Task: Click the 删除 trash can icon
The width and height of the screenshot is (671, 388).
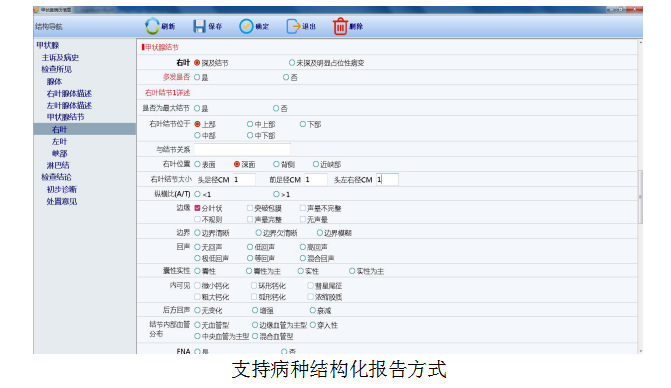Action: 340,26
